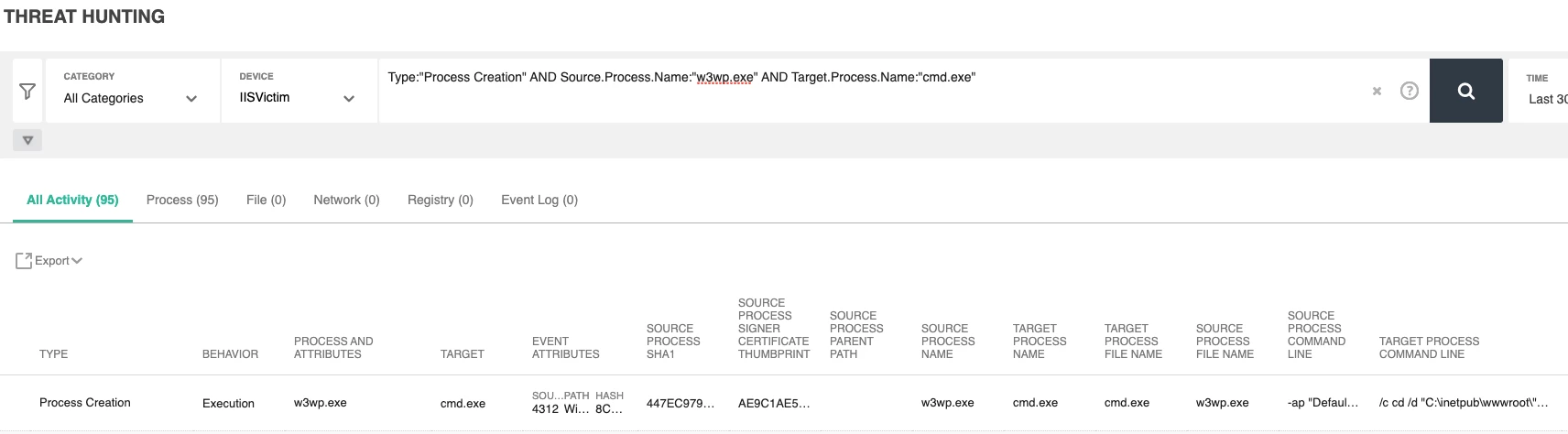This screenshot has width=1568, height=434.
Task: Open the Network (0) tab
Action: (346, 200)
